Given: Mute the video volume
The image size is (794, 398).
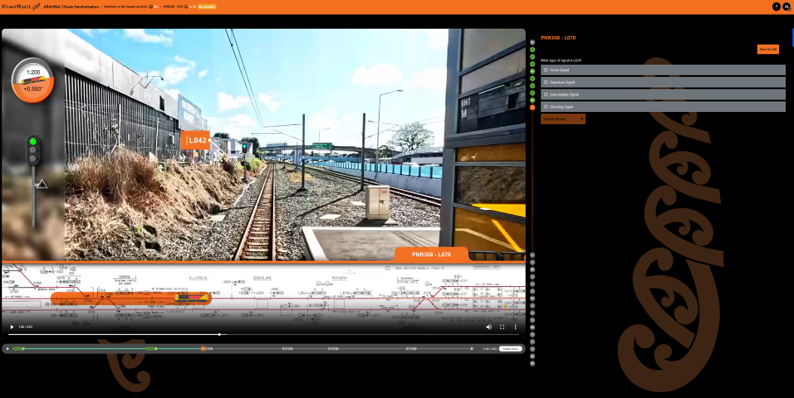Looking at the screenshot, I should (489, 327).
